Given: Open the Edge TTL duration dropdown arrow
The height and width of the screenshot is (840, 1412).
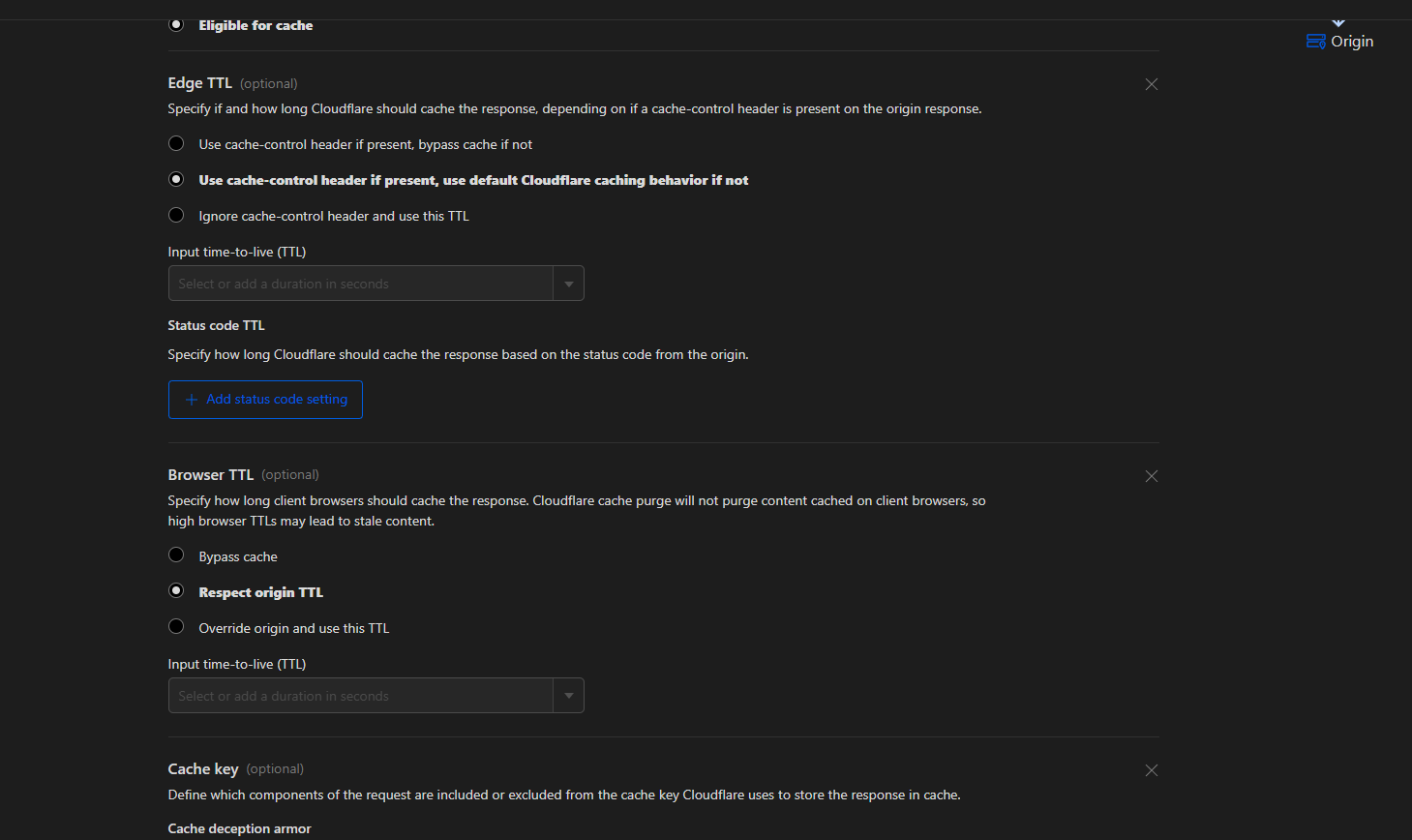Looking at the screenshot, I should (569, 284).
